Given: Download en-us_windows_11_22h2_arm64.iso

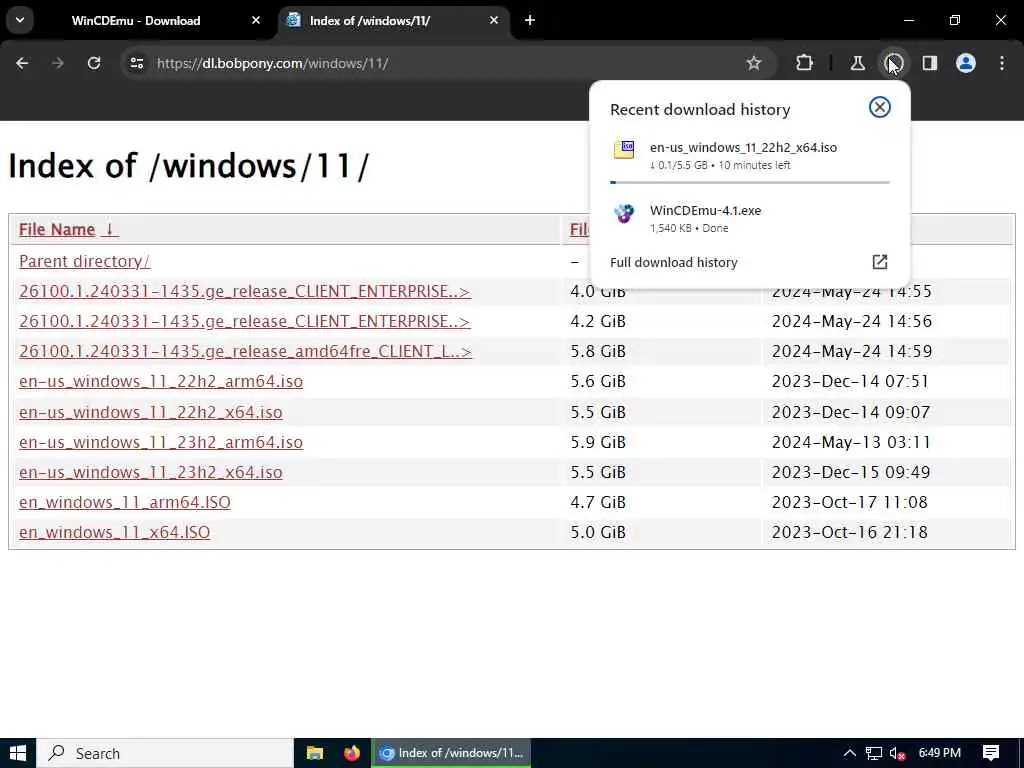Looking at the screenshot, I should tap(161, 381).
